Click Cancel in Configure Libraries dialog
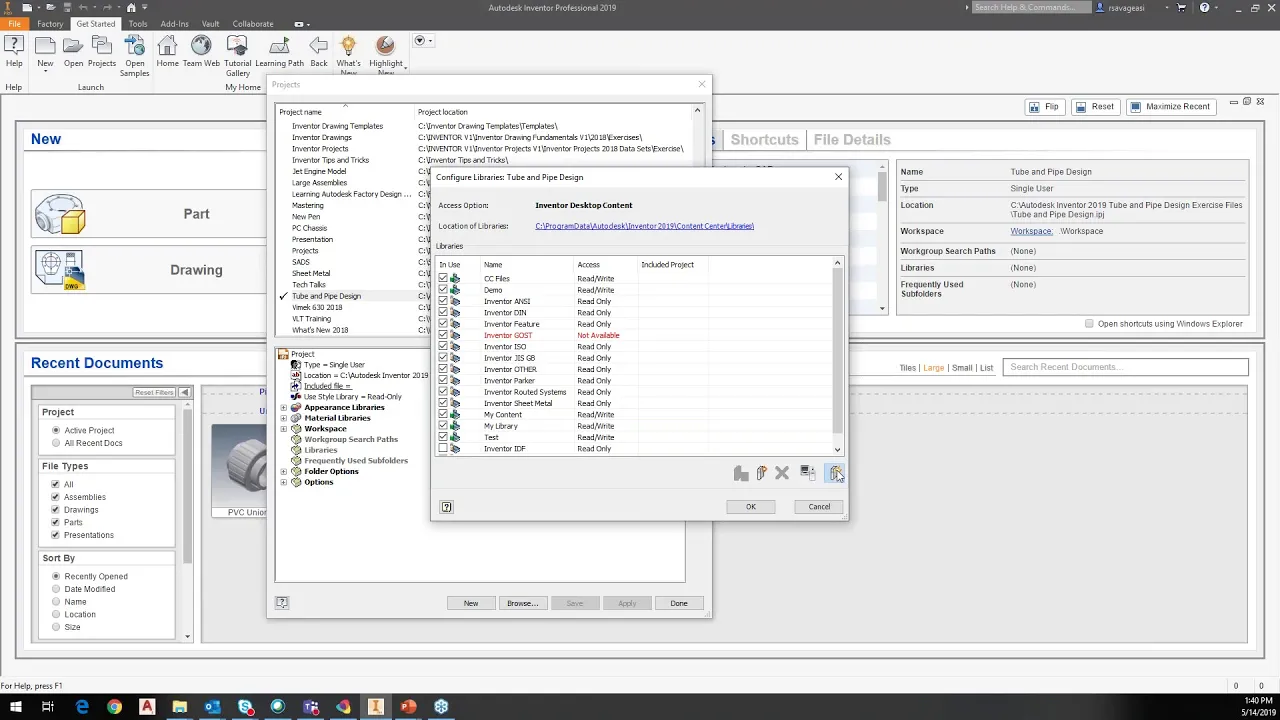Image resolution: width=1280 pixels, height=720 pixels. (819, 507)
